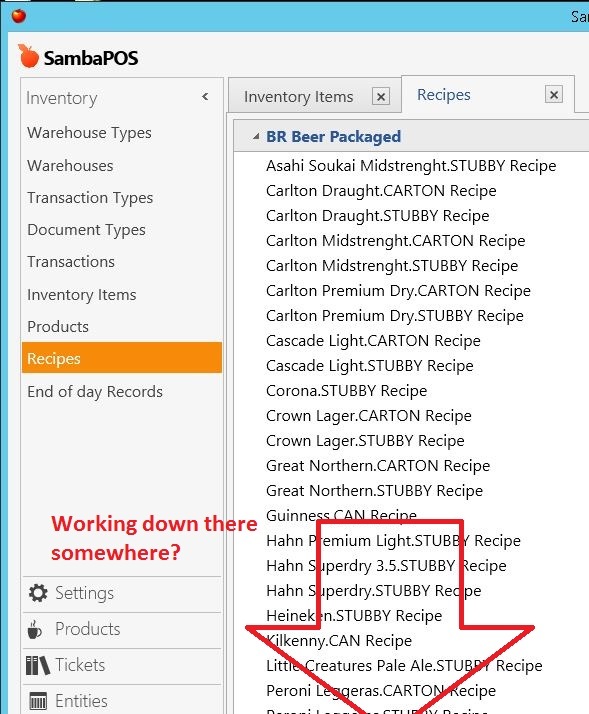This screenshot has width=589, height=714.
Task: Select highlighted Recipes sidebar item
Action: pyautogui.click(x=122, y=358)
